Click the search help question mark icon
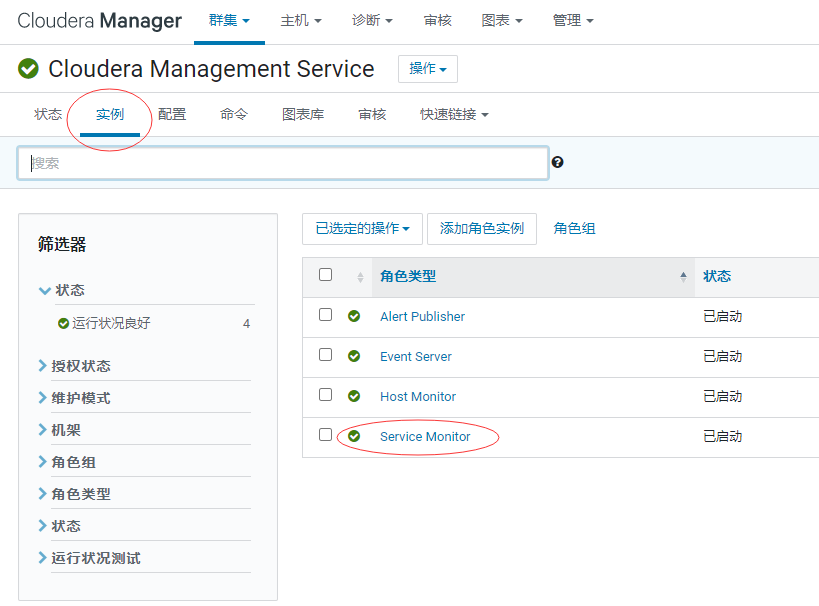 point(557,162)
